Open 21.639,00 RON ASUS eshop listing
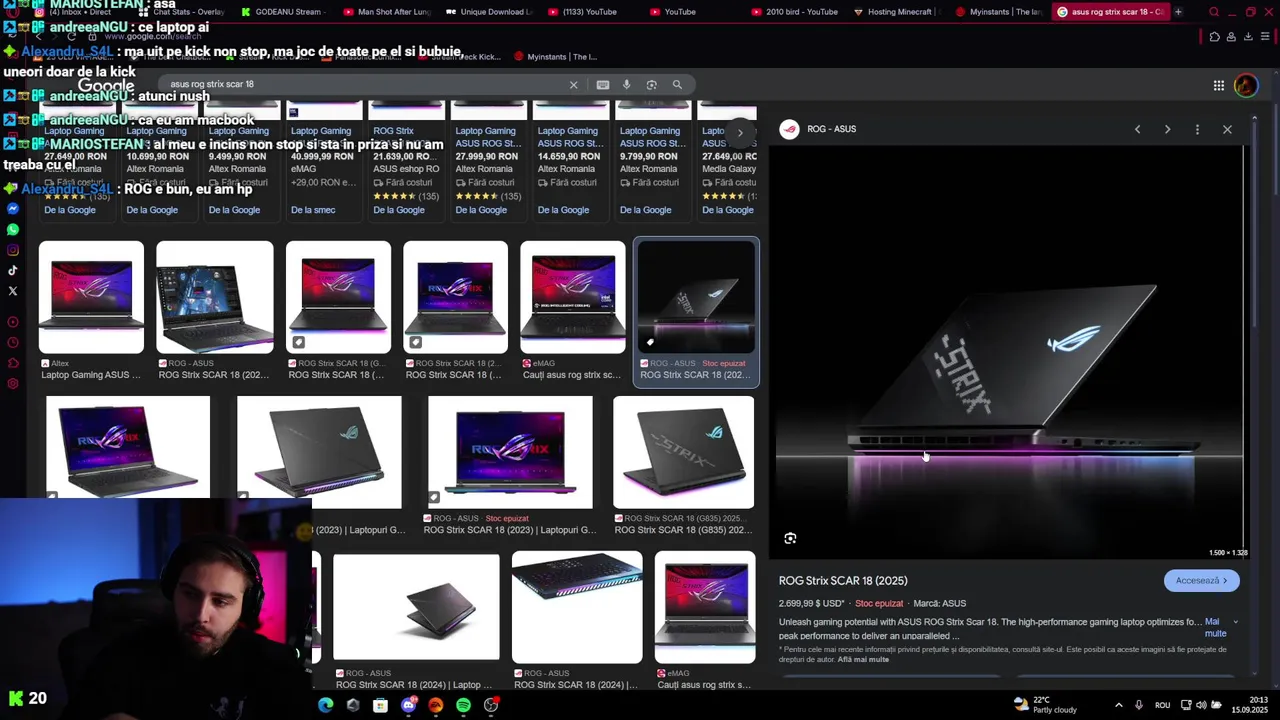 (x=405, y=158)
